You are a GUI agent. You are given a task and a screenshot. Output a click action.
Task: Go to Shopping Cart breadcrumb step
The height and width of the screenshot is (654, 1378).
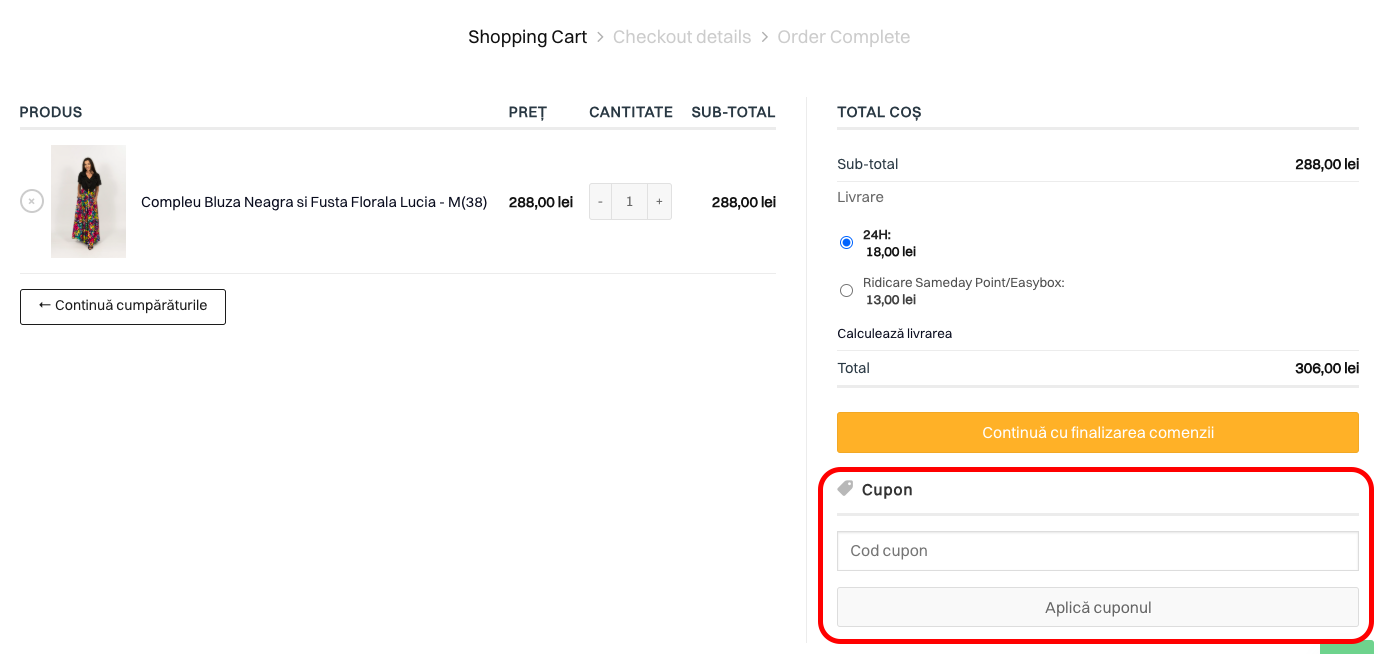(527, 37)
